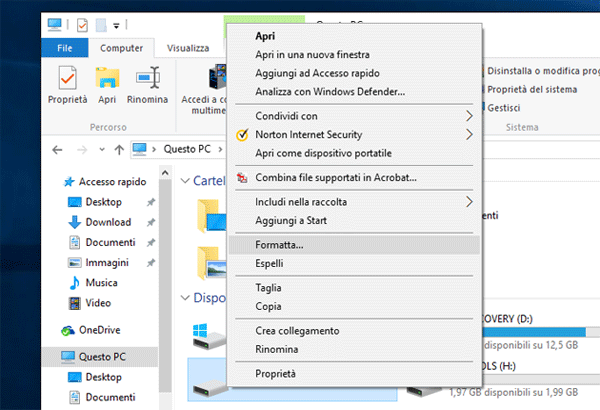
Task: Open OneDrive in the sidebar
Action: (100, 331)
